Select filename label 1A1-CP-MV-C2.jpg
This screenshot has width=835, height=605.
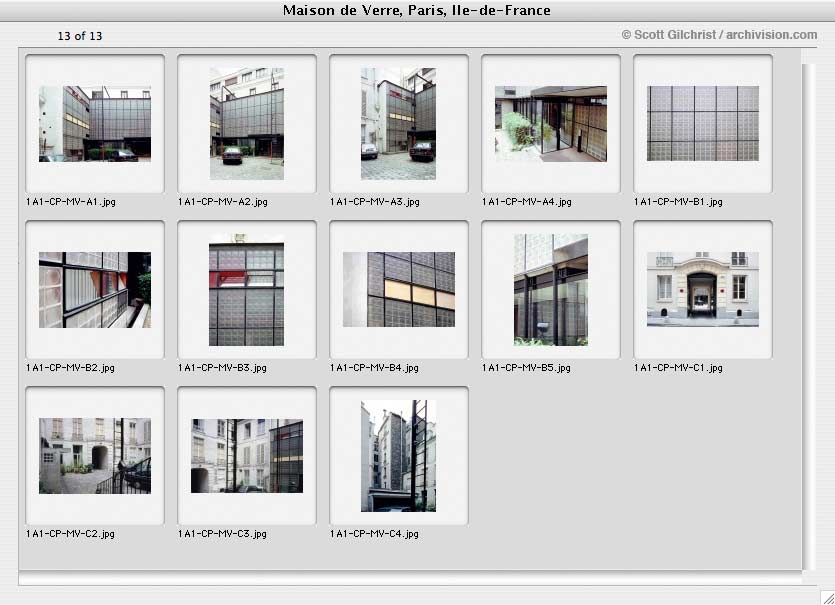click(70, 534)
